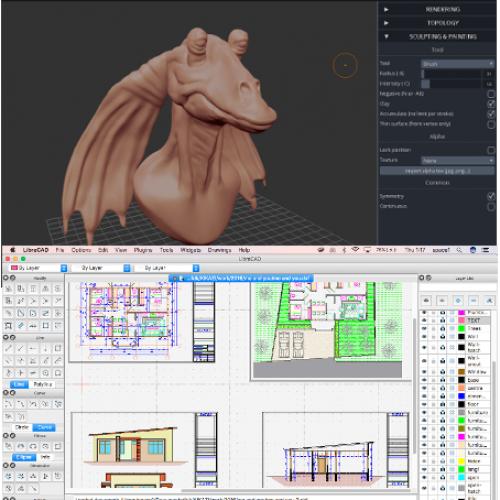The image size is (500, 500).
Task: Add a new layer with plus icon
Action: click(x=458, y=301)
